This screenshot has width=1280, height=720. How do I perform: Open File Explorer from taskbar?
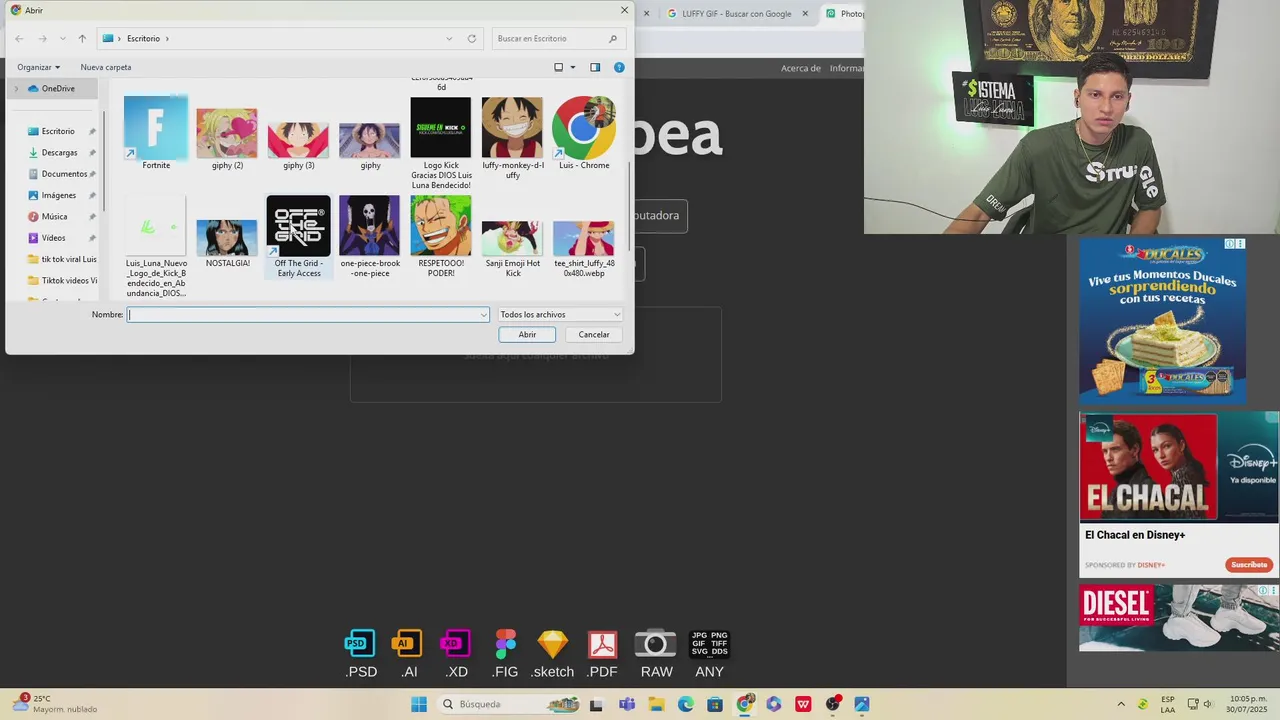656,704
